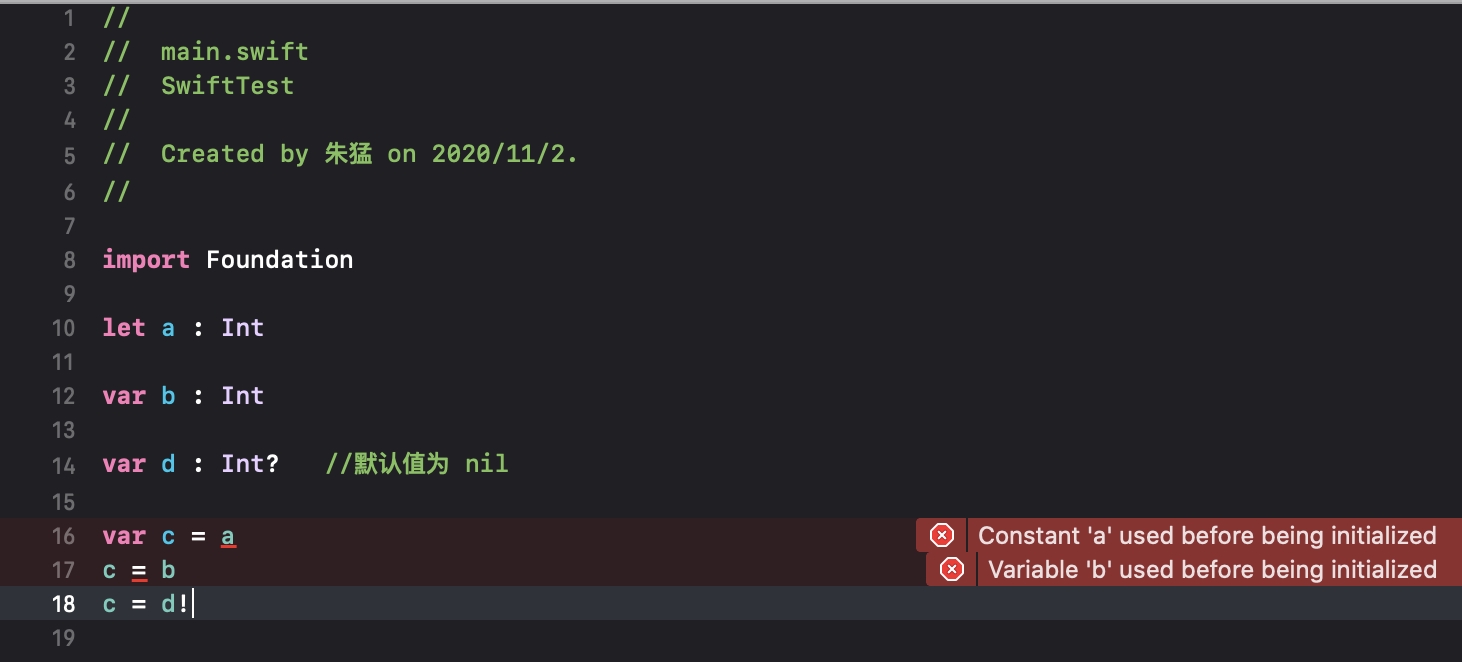Click the red-underlined '=' on line 17
Screen dimensions: 1462x662
click(x=139, y=571)
